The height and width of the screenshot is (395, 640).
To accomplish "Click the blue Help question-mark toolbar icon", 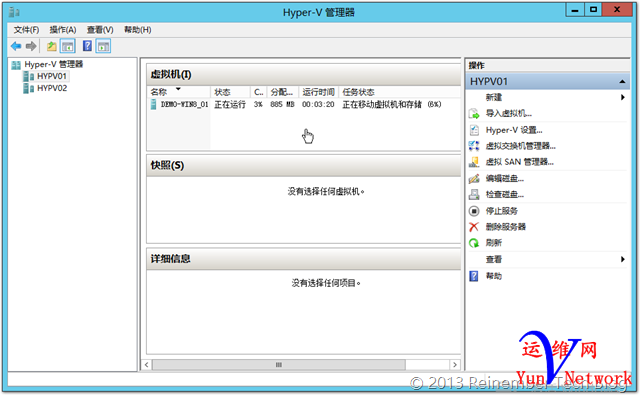I will [87, 46].
